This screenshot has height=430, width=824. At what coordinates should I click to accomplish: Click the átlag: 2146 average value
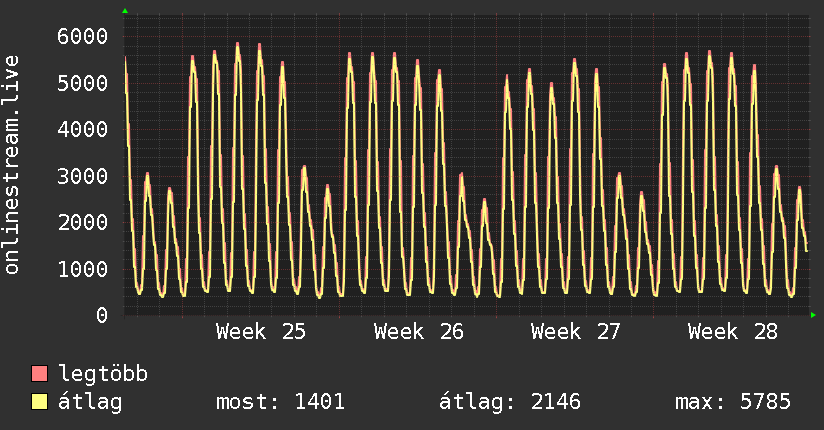(x=510, y=402)
